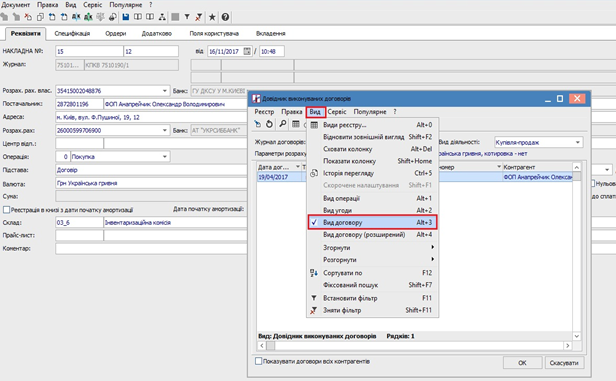Screen dimensions: 616x381
Task: Click the refresh circular arrow icon in dialog
Action: [269, 124]
